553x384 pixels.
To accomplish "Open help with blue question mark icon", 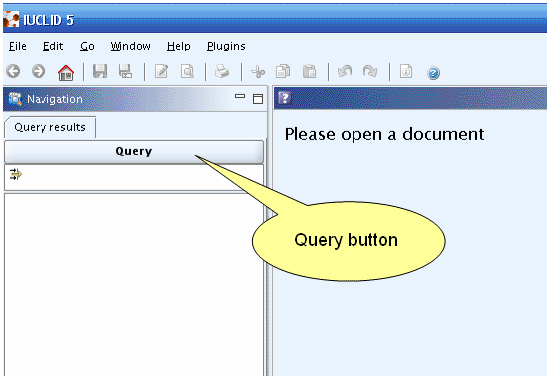I will click(433, 73).
